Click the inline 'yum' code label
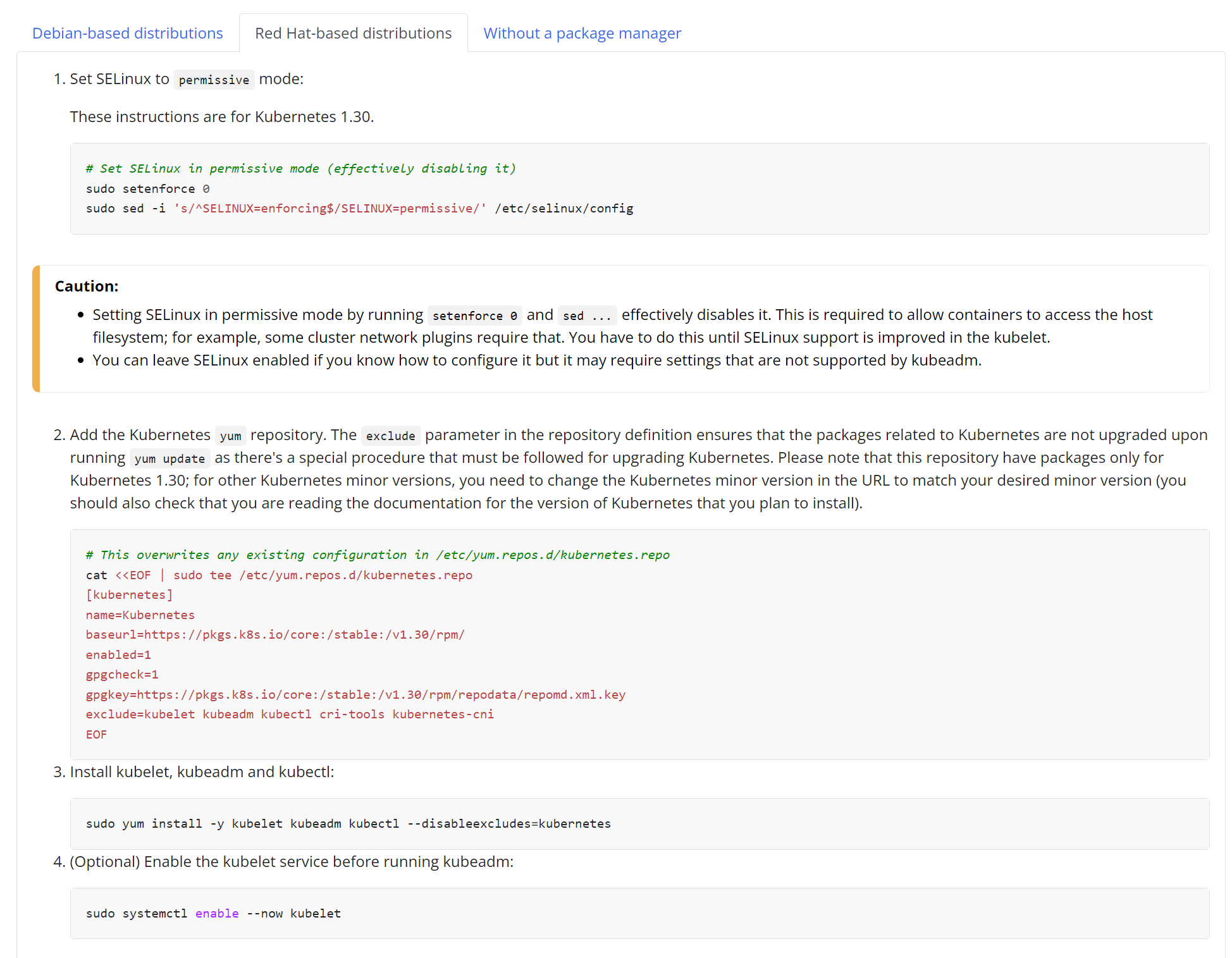The height and width of the screenshot is (958, 1232). click(x=230, y=436)
